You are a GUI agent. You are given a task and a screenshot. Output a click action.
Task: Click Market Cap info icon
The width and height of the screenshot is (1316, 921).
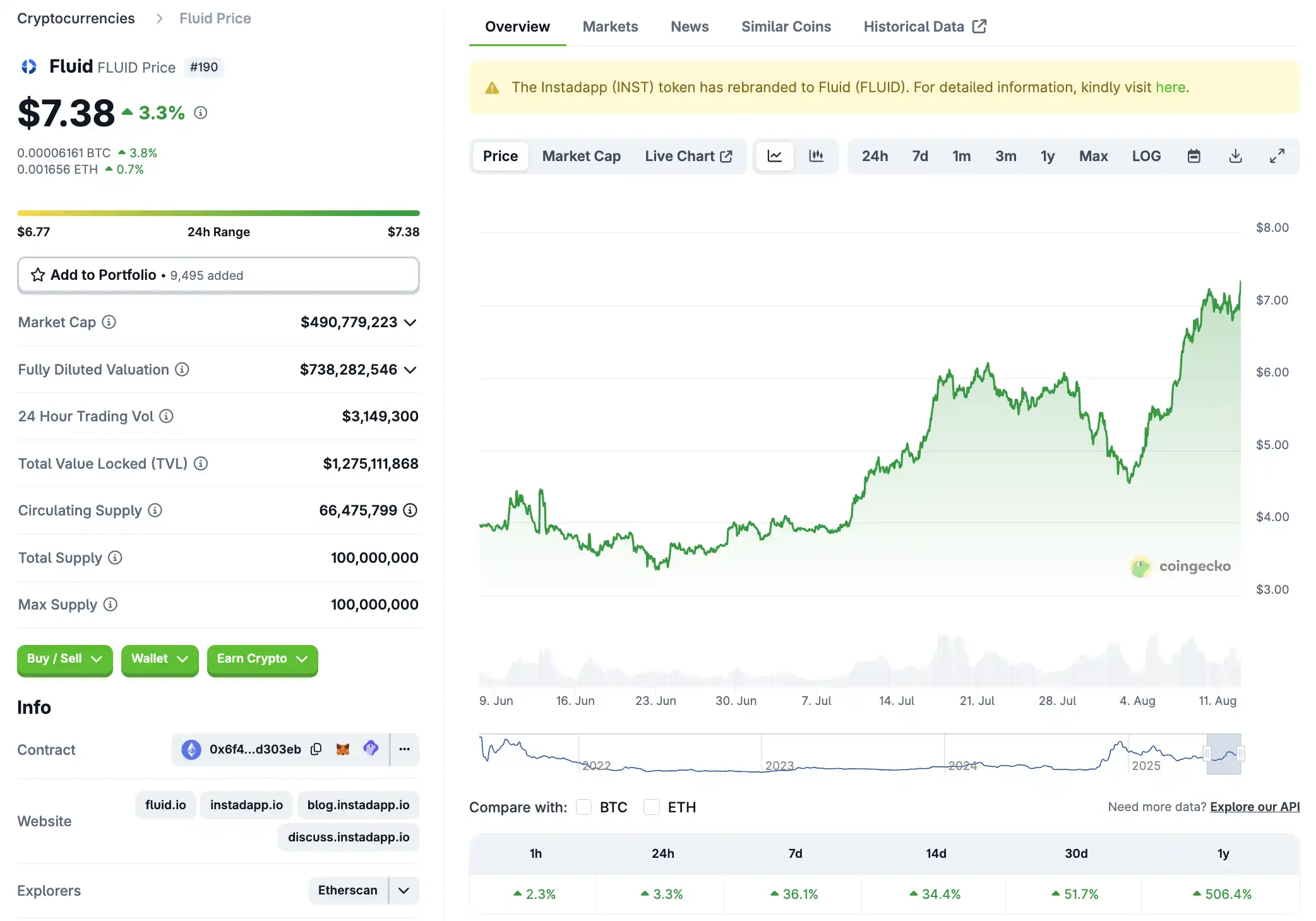pyautogui.click(x=109, y=322)
